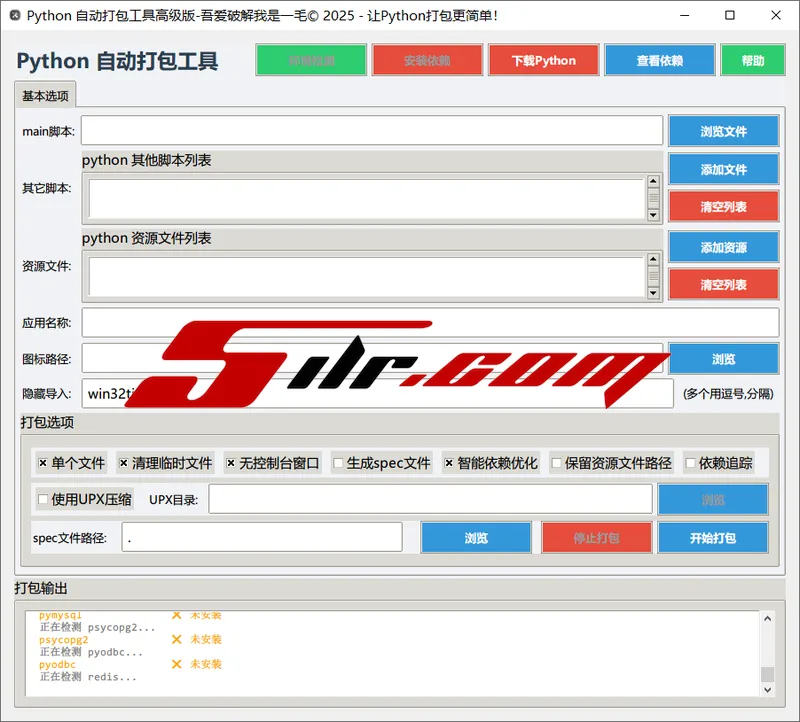800x722 pixels.
Task: Click the UPX目录 input field
Action: (430, 499)
